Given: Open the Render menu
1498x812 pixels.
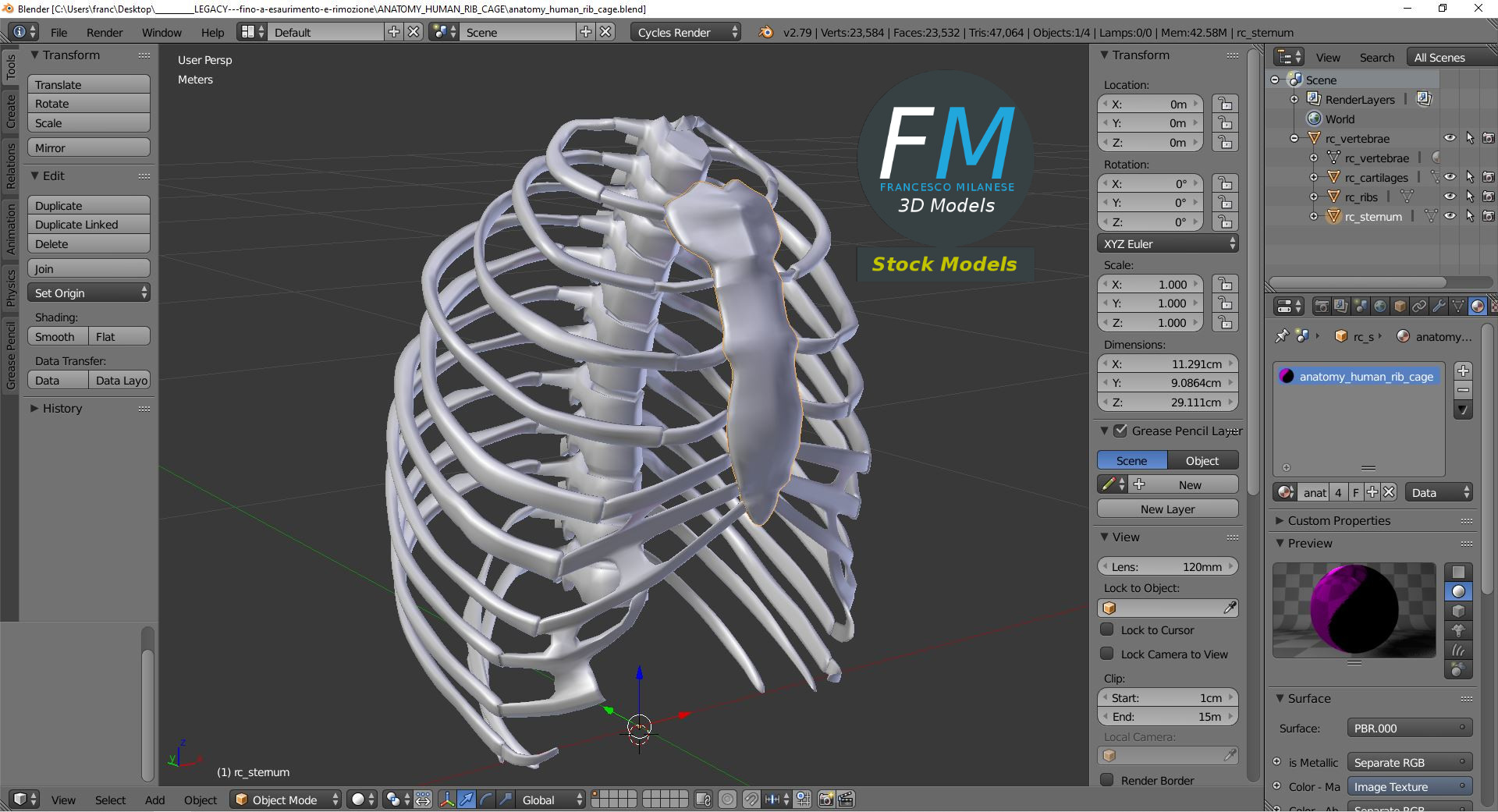Looking at the screenshot, I should pyautogui.click(x=105, y=32).
